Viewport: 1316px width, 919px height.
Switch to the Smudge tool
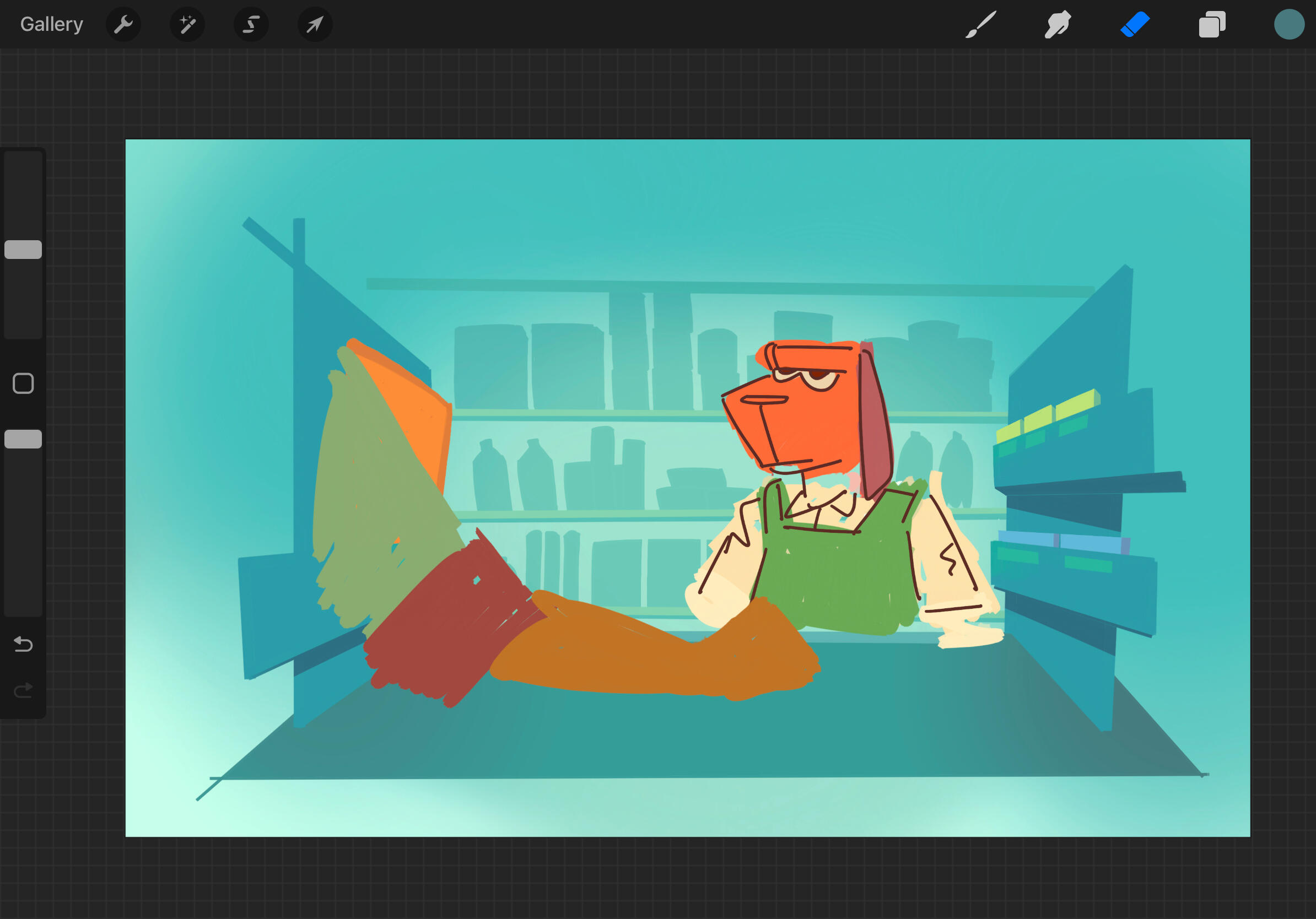[x=1057, y=24]
